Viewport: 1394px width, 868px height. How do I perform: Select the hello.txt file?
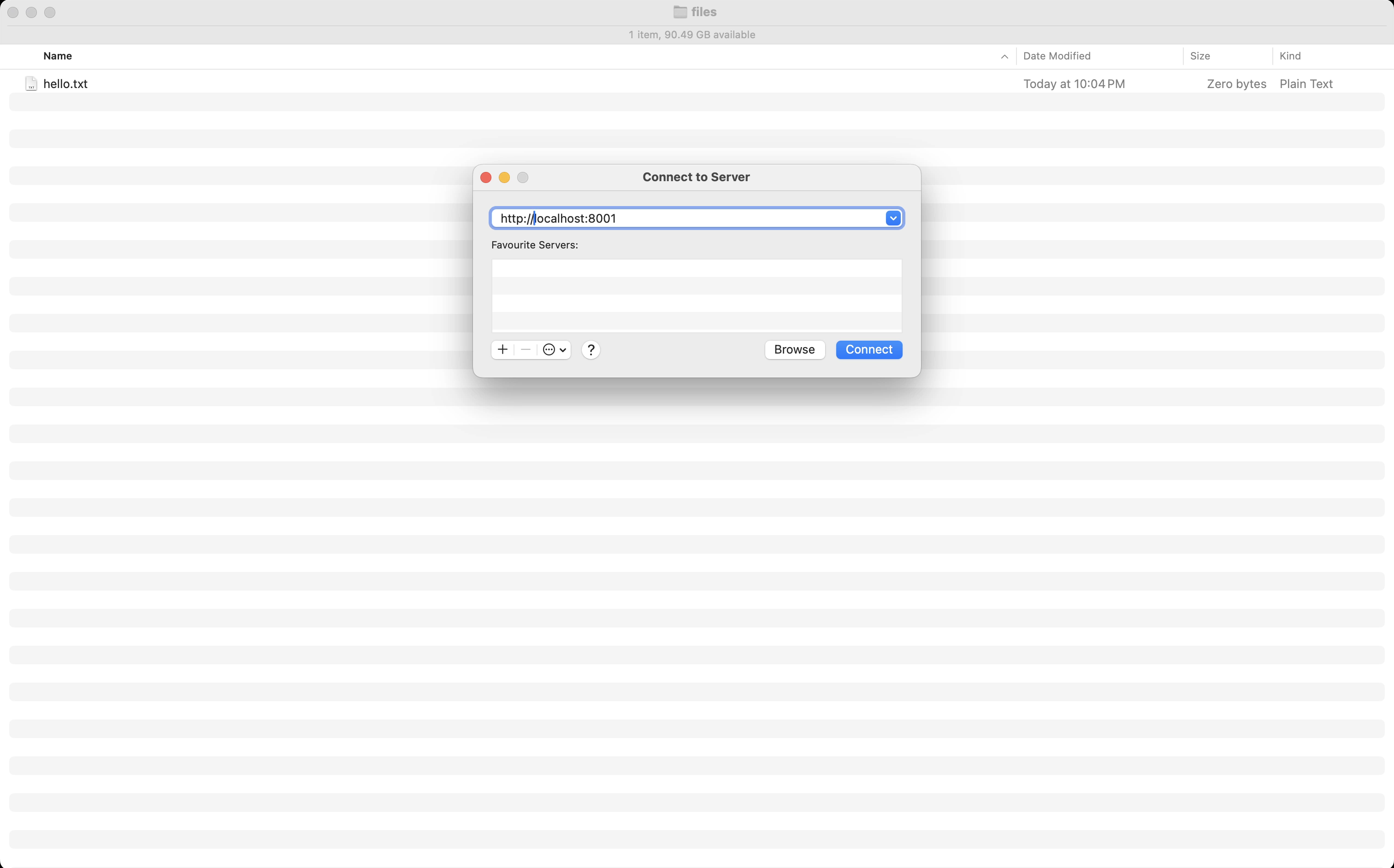(x=65, y=84)
